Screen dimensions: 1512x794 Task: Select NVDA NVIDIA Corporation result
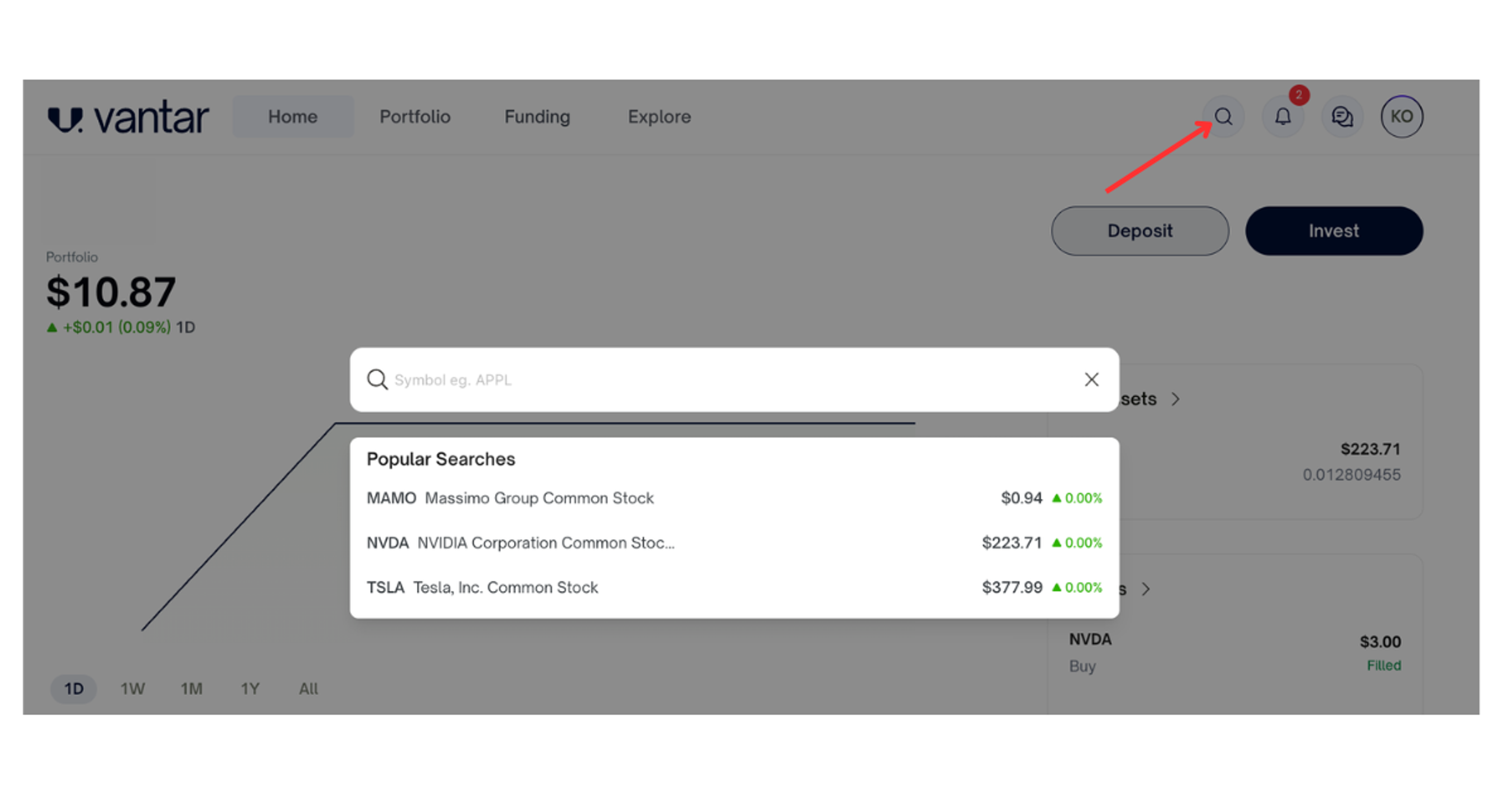(734, 543)
